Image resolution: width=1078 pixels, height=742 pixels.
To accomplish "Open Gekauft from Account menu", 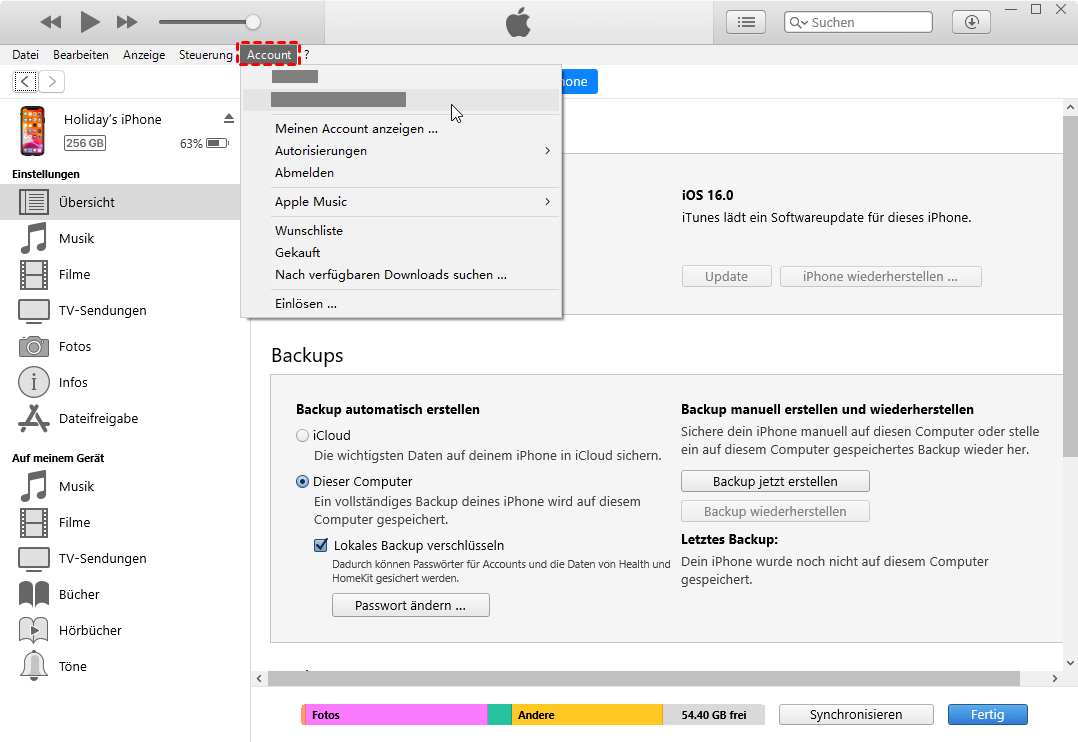I will (x=402, y=252).
